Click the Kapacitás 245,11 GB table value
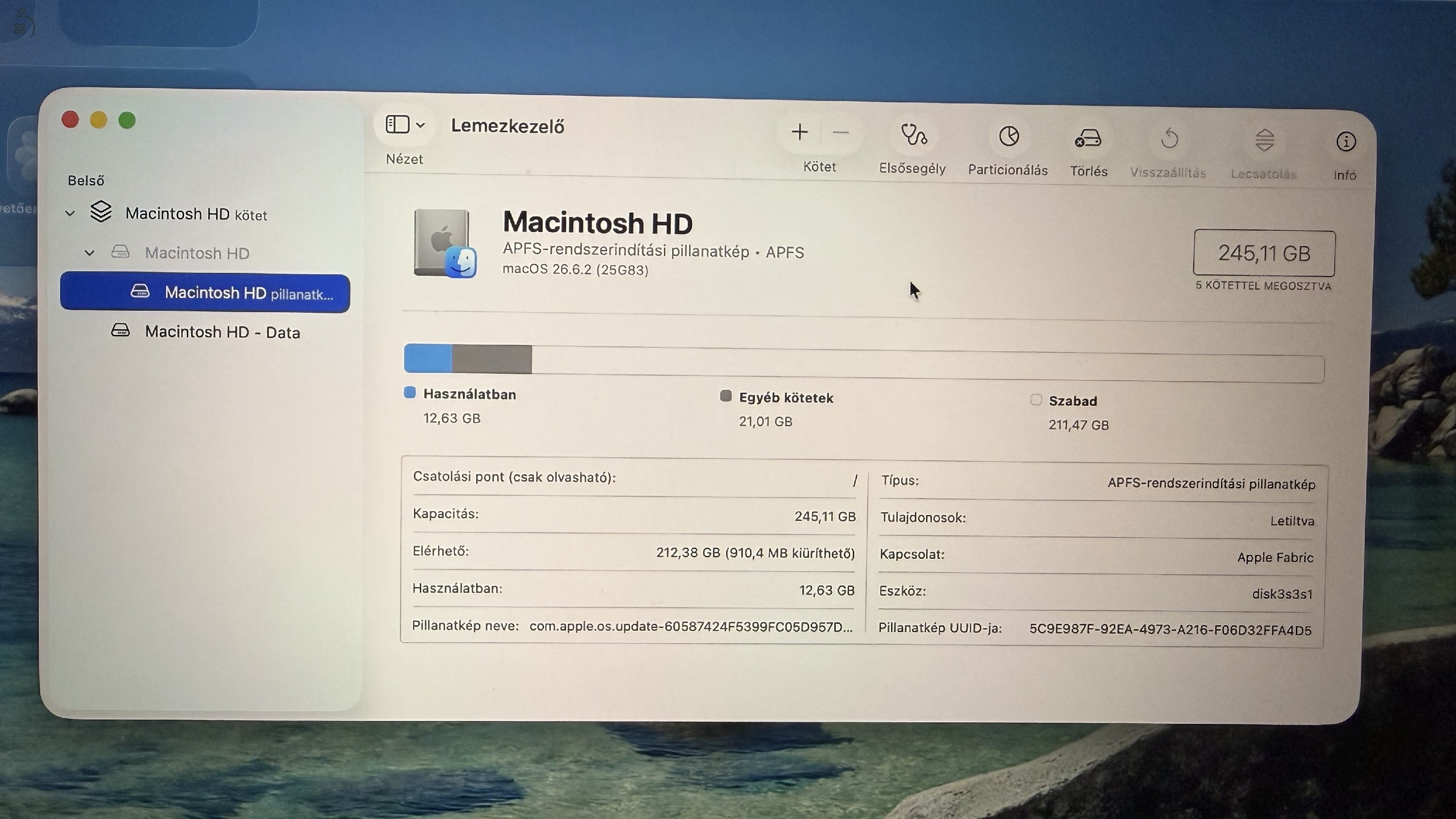The image size is (1456, 819). (825, 516)
